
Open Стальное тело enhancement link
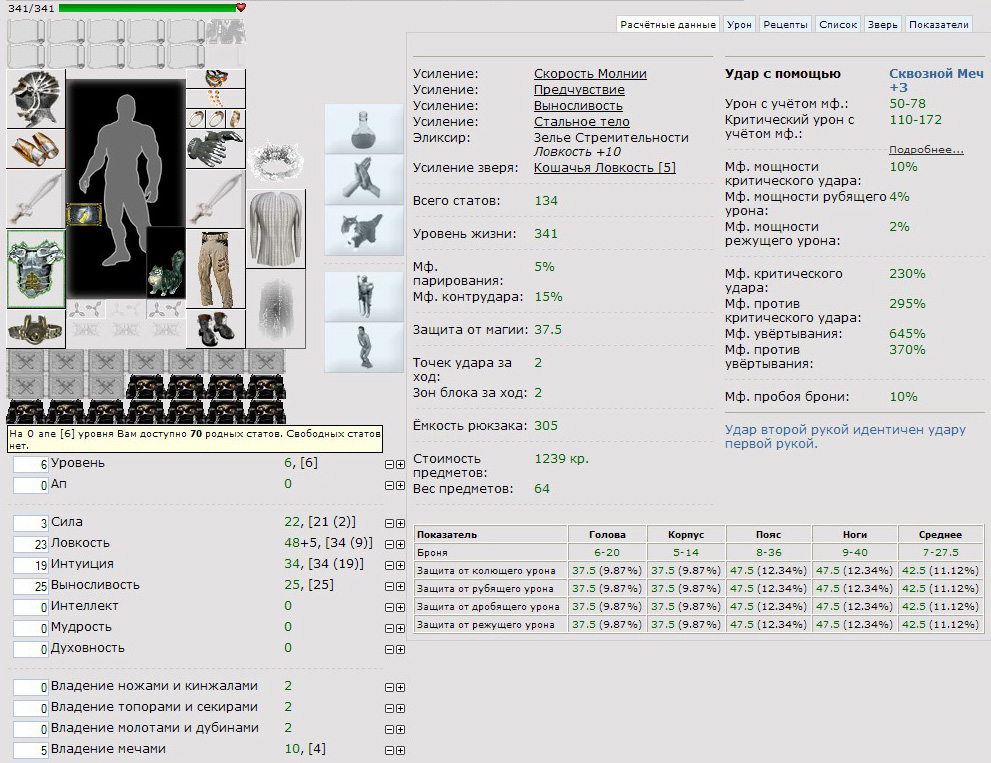tap(581, 121)
